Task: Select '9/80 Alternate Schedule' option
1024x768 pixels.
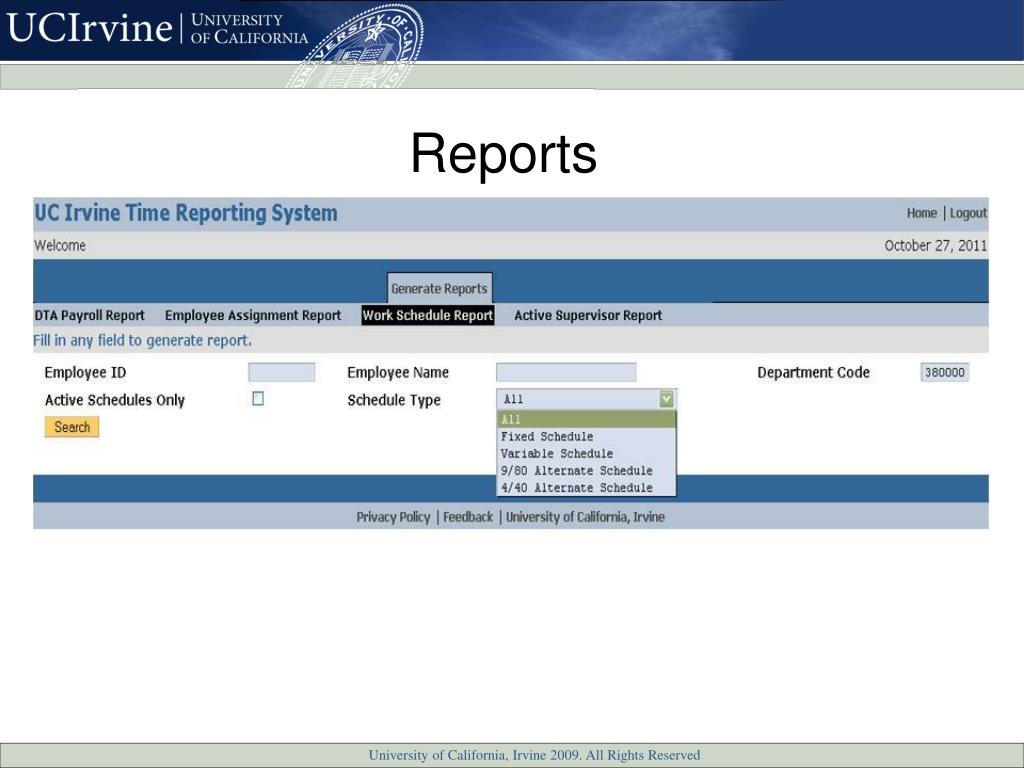Action: (586, 470)
